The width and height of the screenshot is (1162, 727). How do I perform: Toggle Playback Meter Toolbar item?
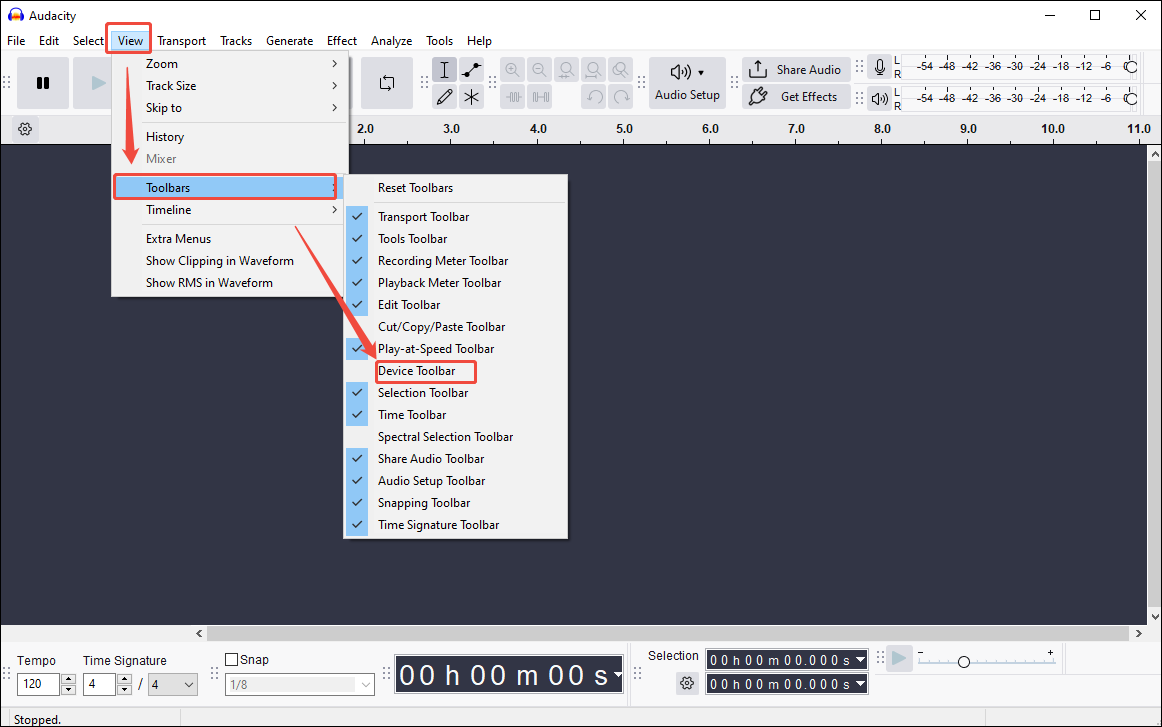click(x=456, y=282)
